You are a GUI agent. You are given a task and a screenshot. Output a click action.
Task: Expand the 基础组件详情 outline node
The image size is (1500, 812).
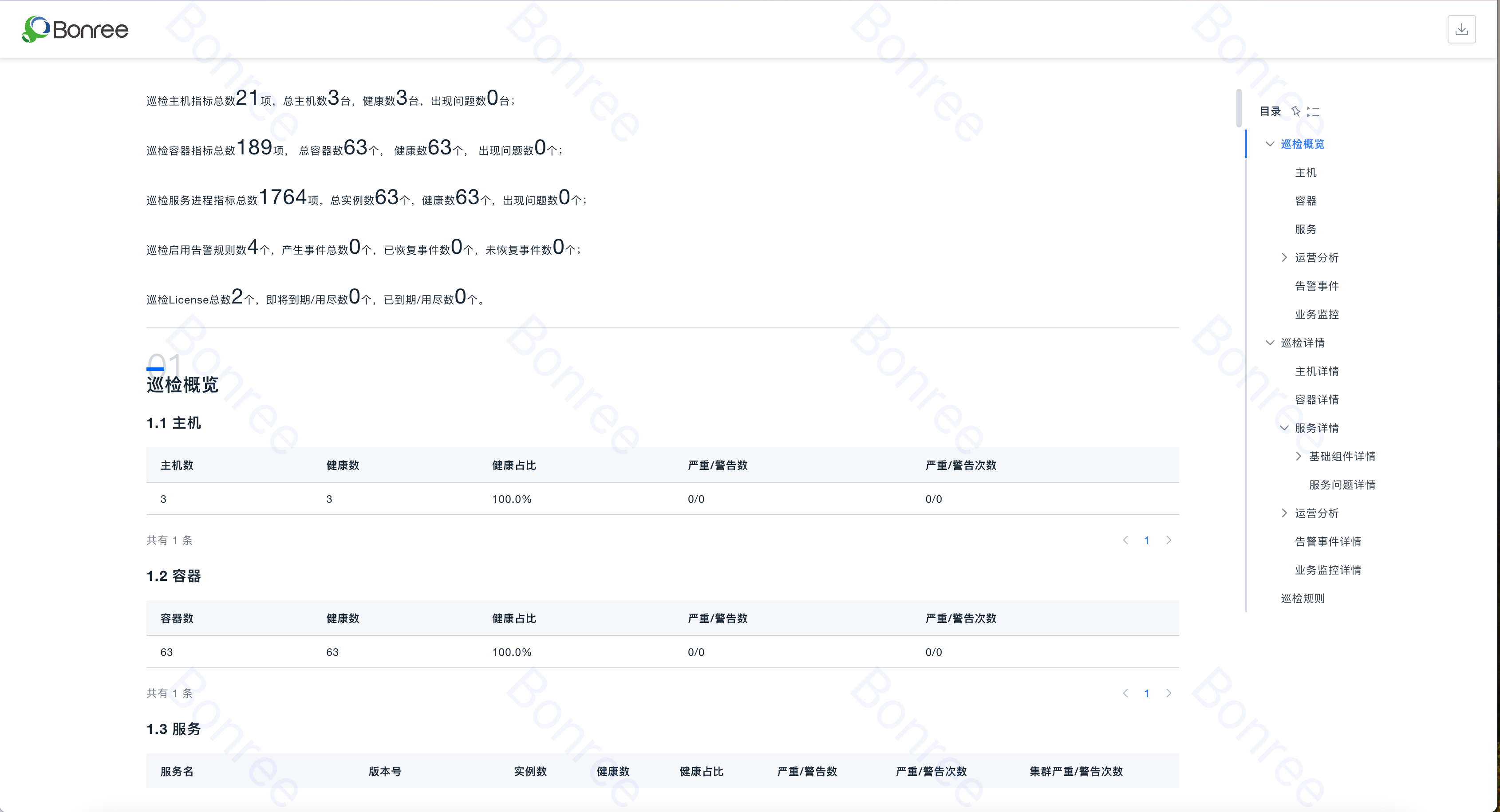1298,456
